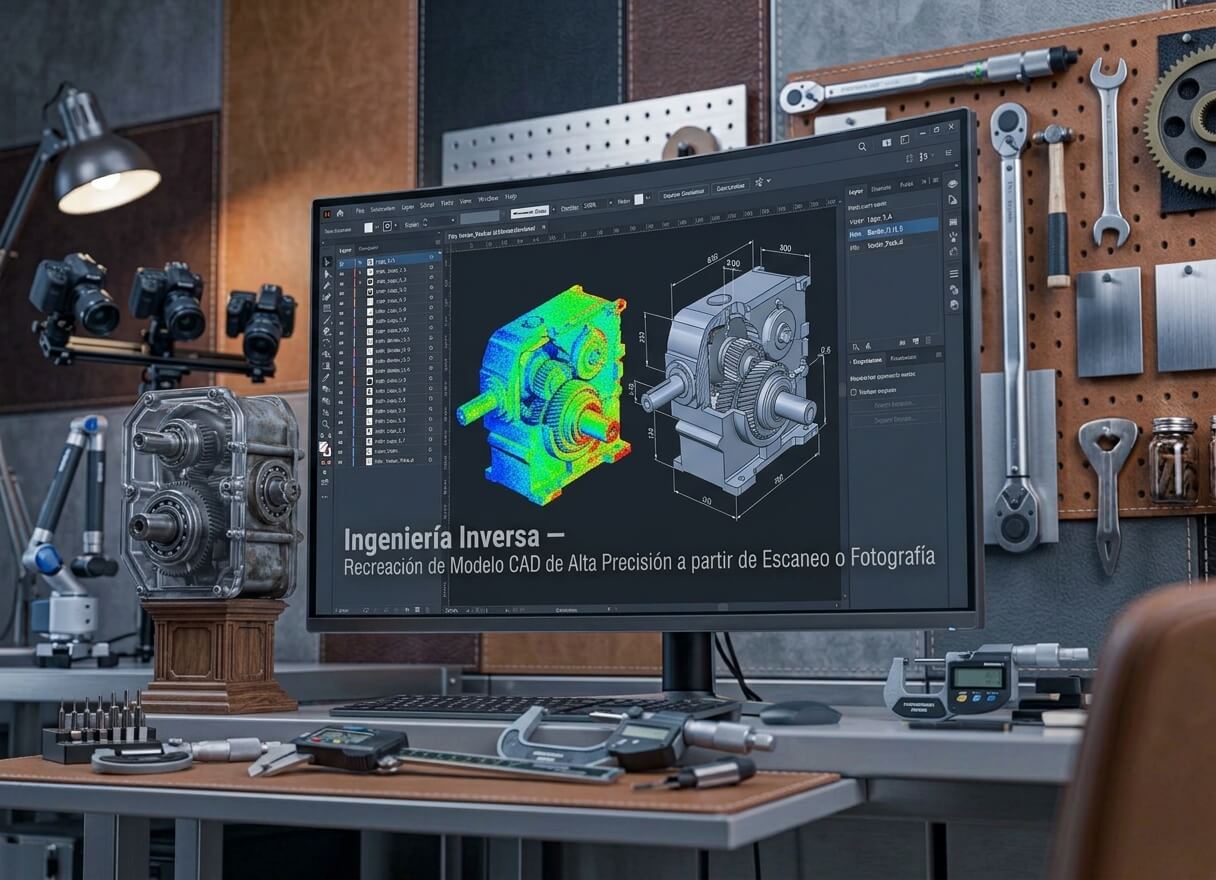The image size is (1216, 880).
Task: Select the black arrow Selection tool
Action: [x=326, y=261]
